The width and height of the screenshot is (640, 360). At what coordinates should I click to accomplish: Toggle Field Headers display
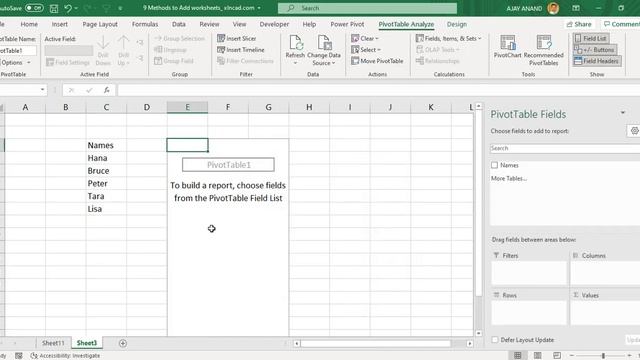click(x=596, y=61)
